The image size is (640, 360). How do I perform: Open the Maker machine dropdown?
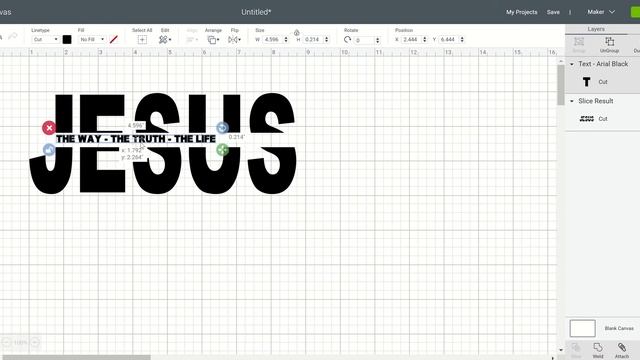(x=601, y=12)
